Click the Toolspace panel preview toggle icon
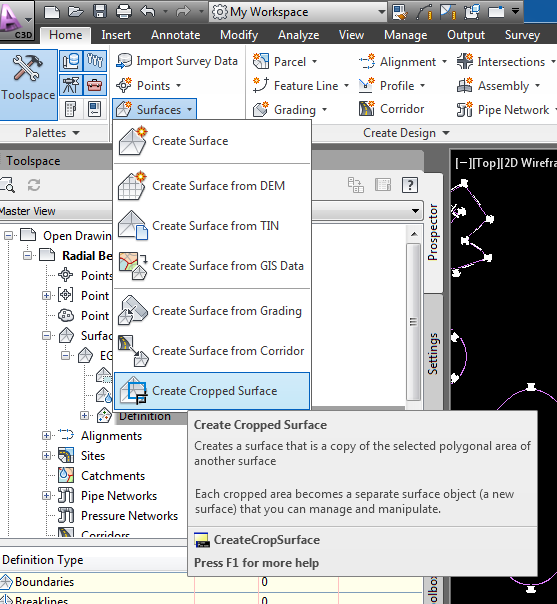 pyautogui.click(x=383, y=185)
